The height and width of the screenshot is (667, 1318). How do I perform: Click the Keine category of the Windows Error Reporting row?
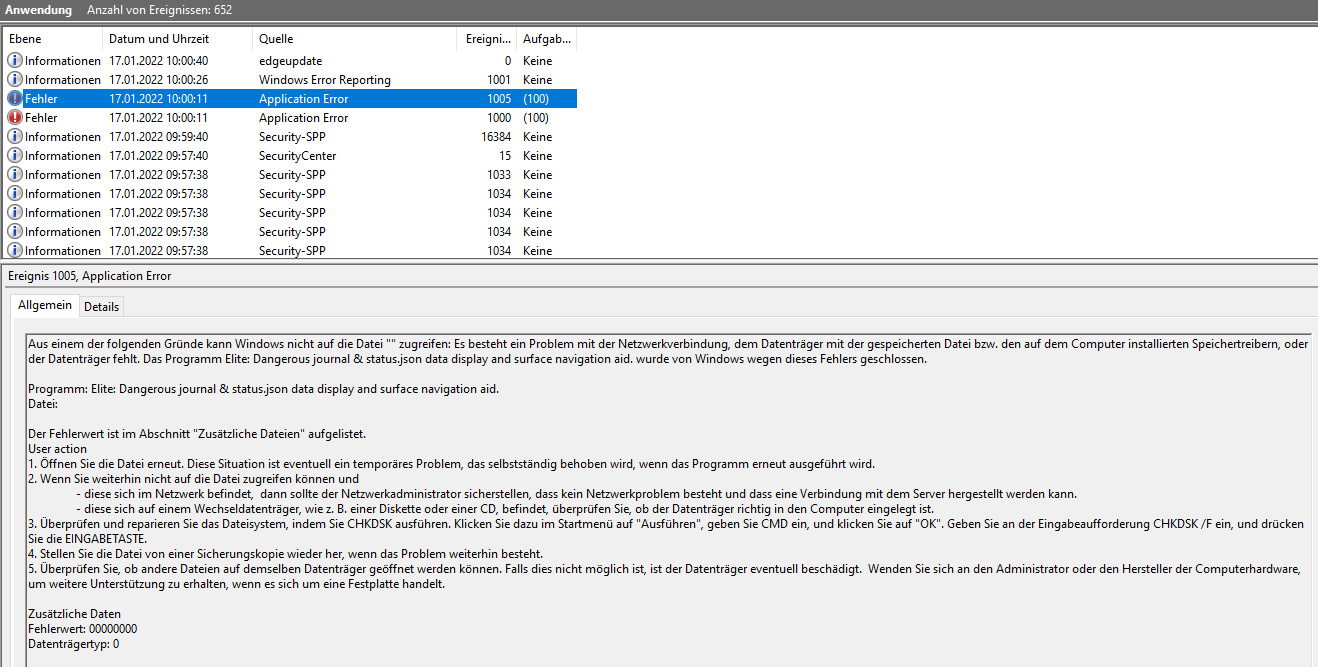tap(537, 80)
